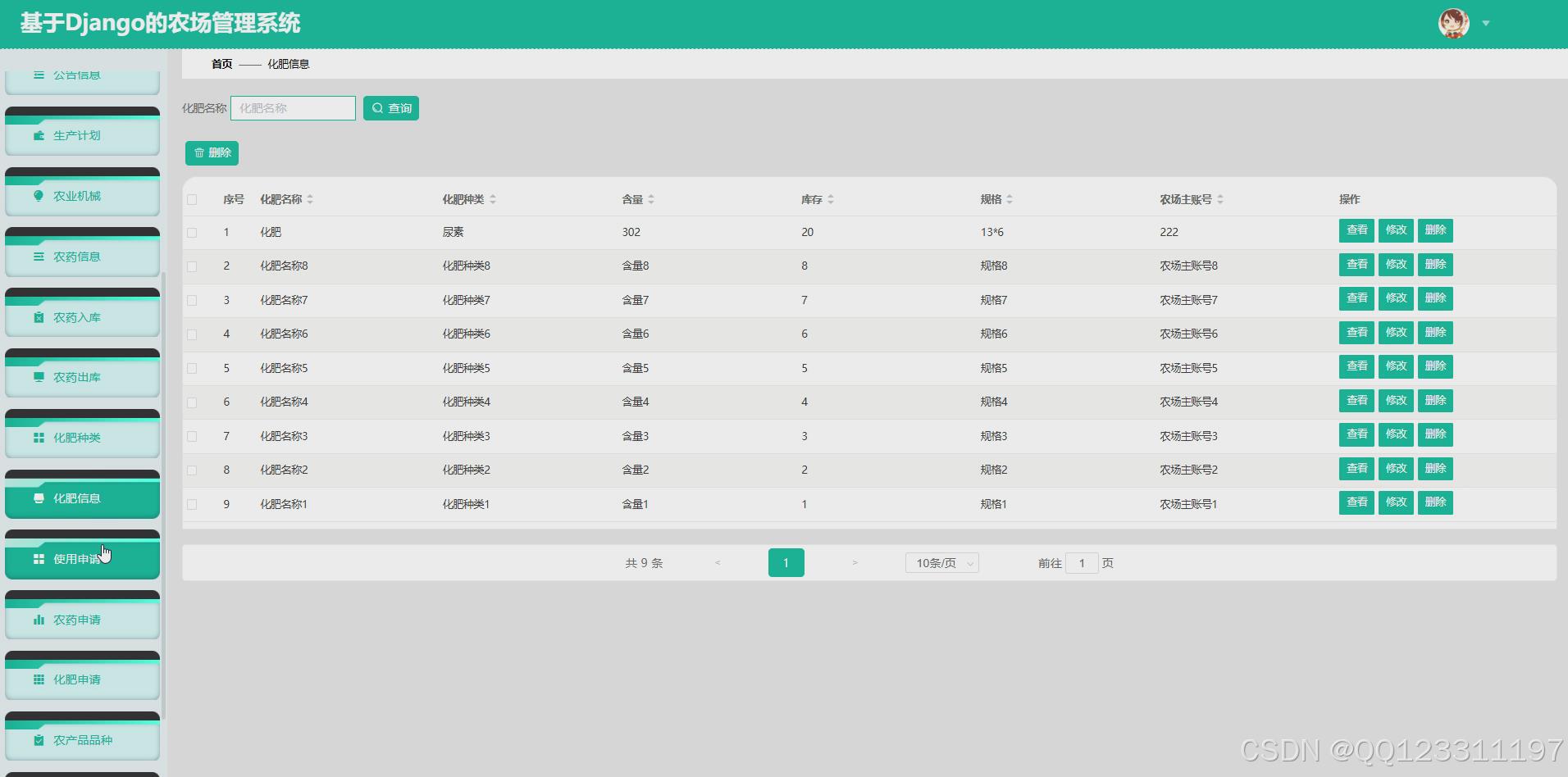Click the 农业机械 globe icon
Viewport: 1568px width, 777px height.
38,196
